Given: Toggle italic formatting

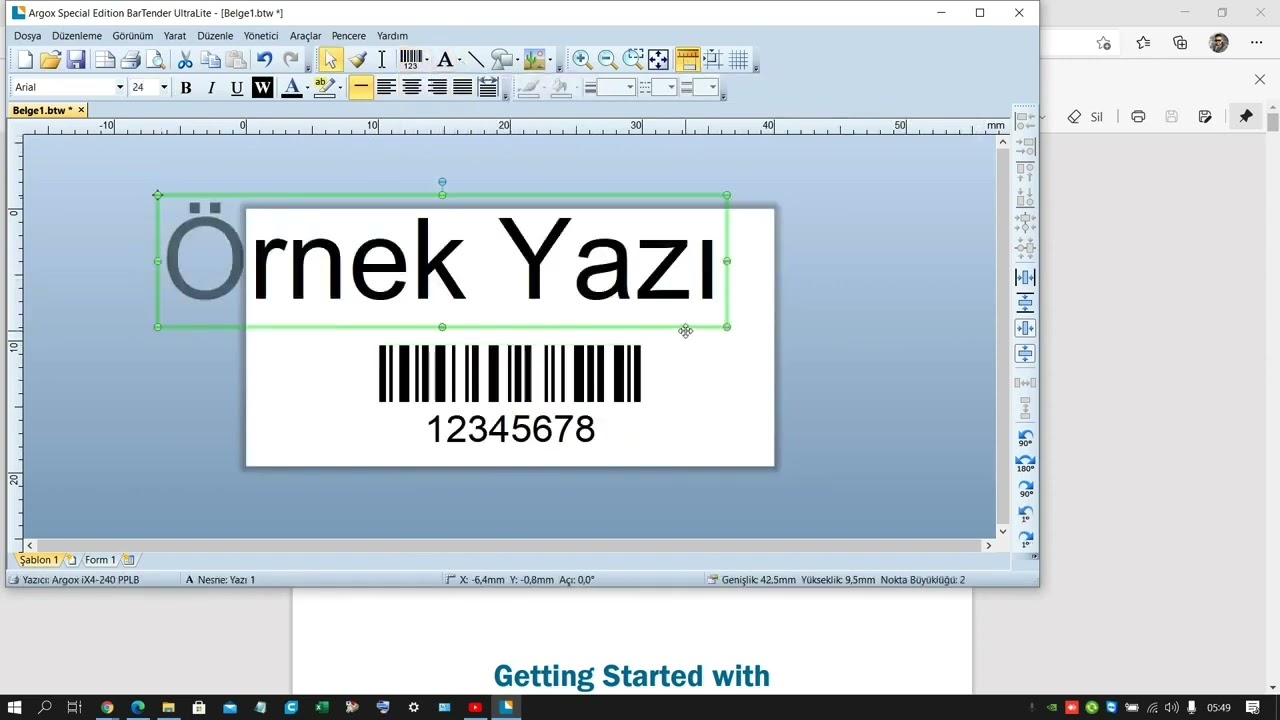Looking at the screenshot, I should (x=211, y=88).
